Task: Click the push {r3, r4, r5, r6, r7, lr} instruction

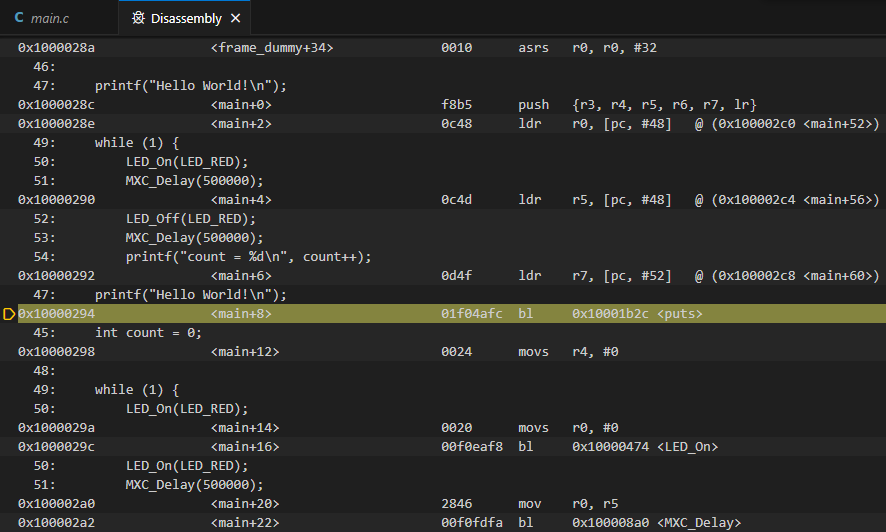Action: click(x=637, y=104)
